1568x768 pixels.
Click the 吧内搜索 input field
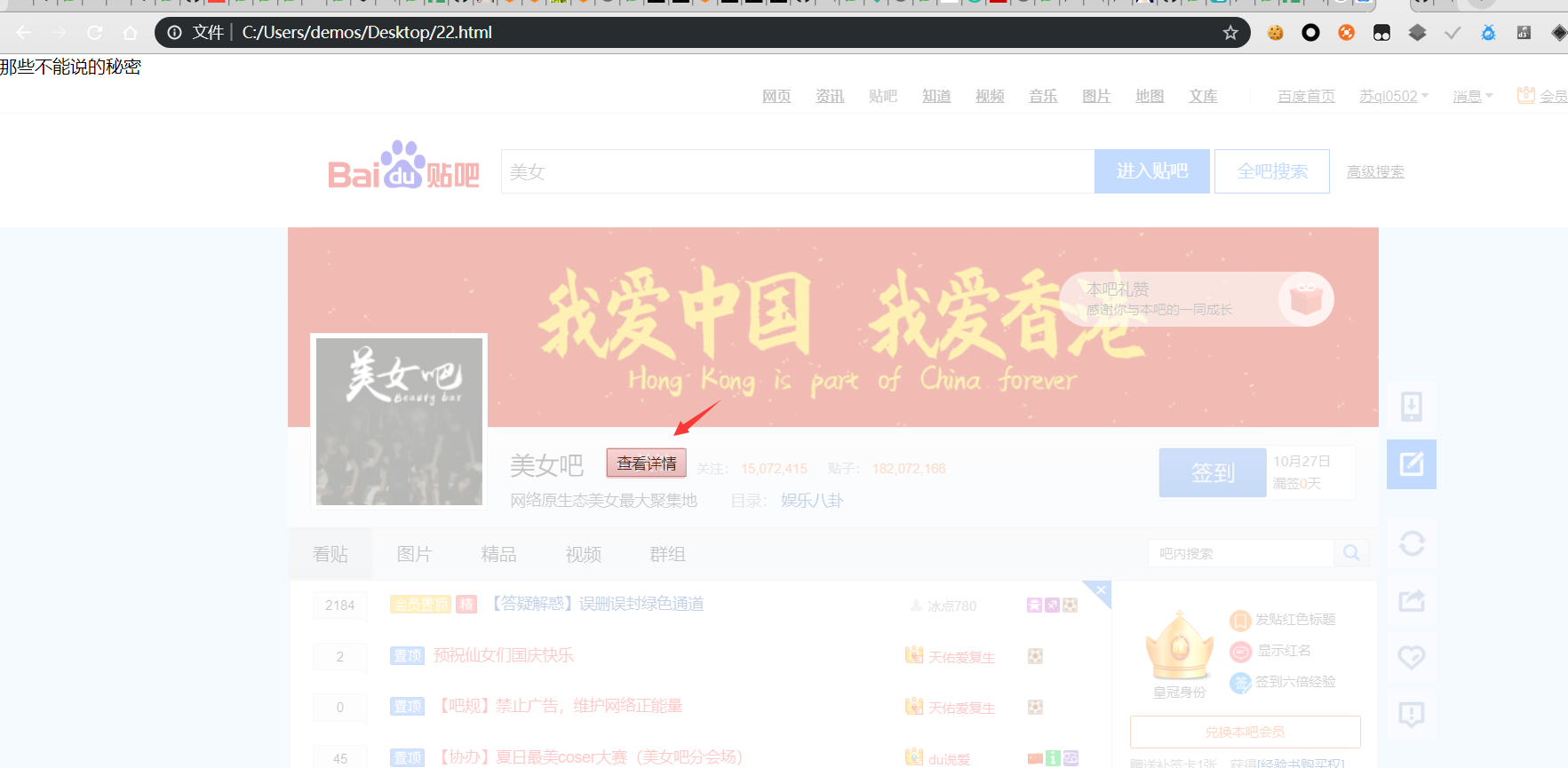(1241, 553)
